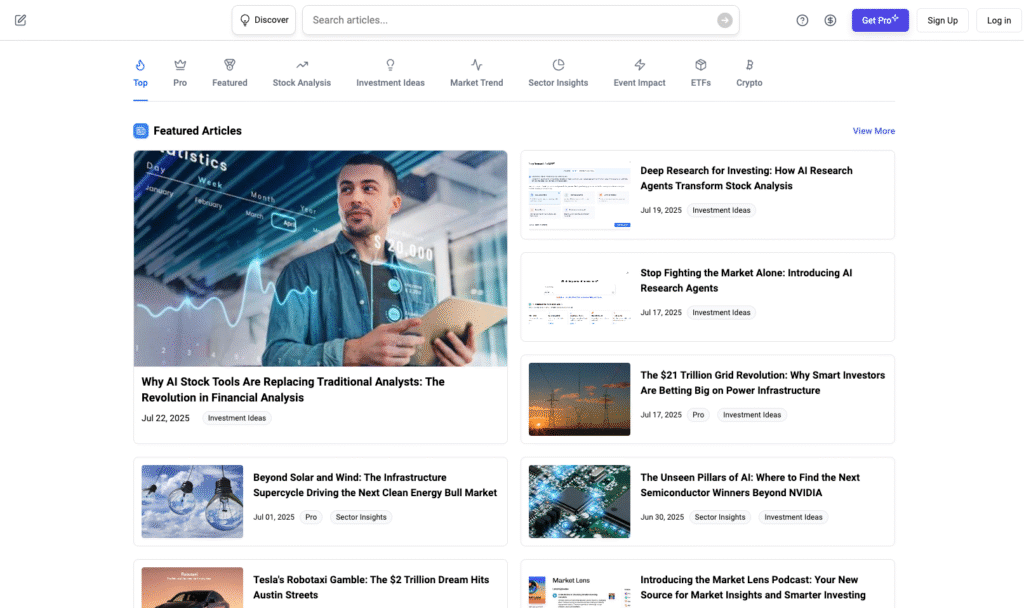The image size is (1024, 608).
Task: Select the Featured badge icon
Action: tap(229, 62)
